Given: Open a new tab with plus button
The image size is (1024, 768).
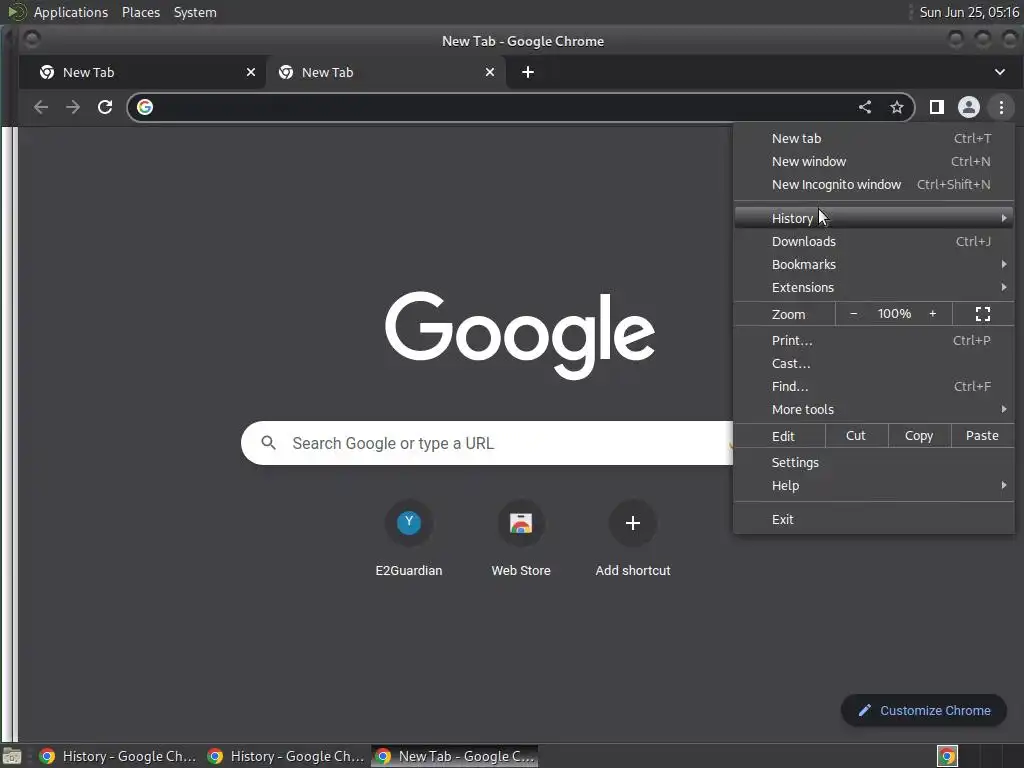Looking at the screenshot, I should pyautogui.click(x=528, y=72).
